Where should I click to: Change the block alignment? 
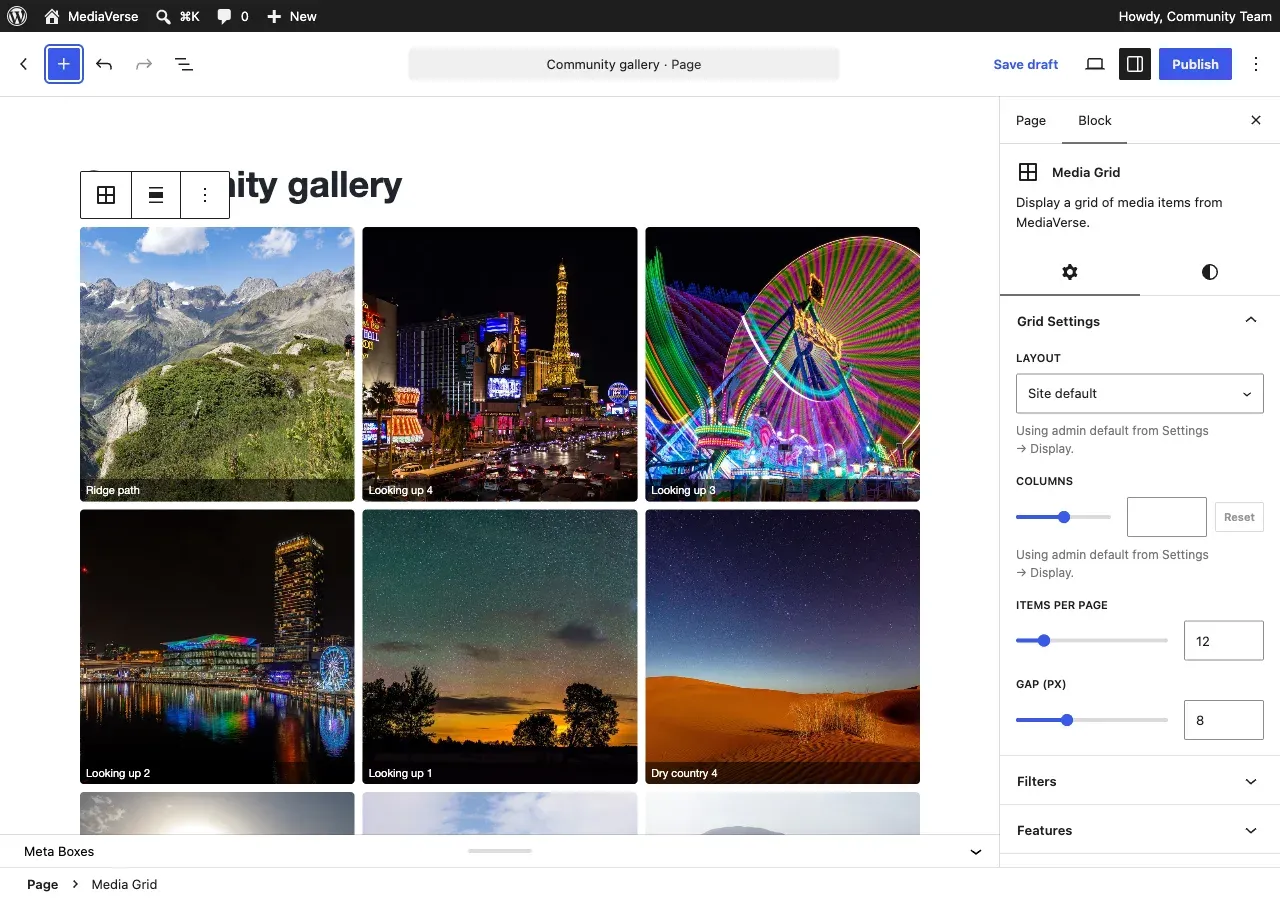pyautogui.click(x=156, y=195)
